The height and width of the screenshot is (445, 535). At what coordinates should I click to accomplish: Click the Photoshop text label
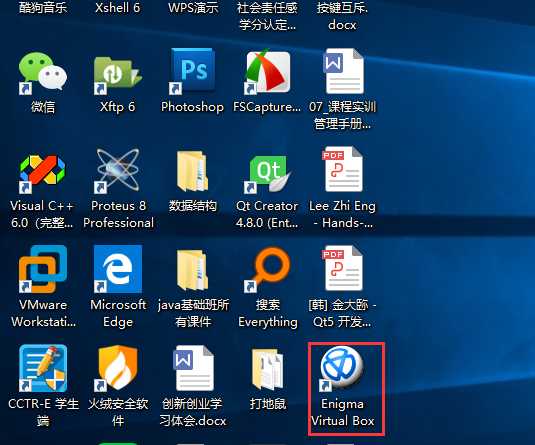point(192,107)
